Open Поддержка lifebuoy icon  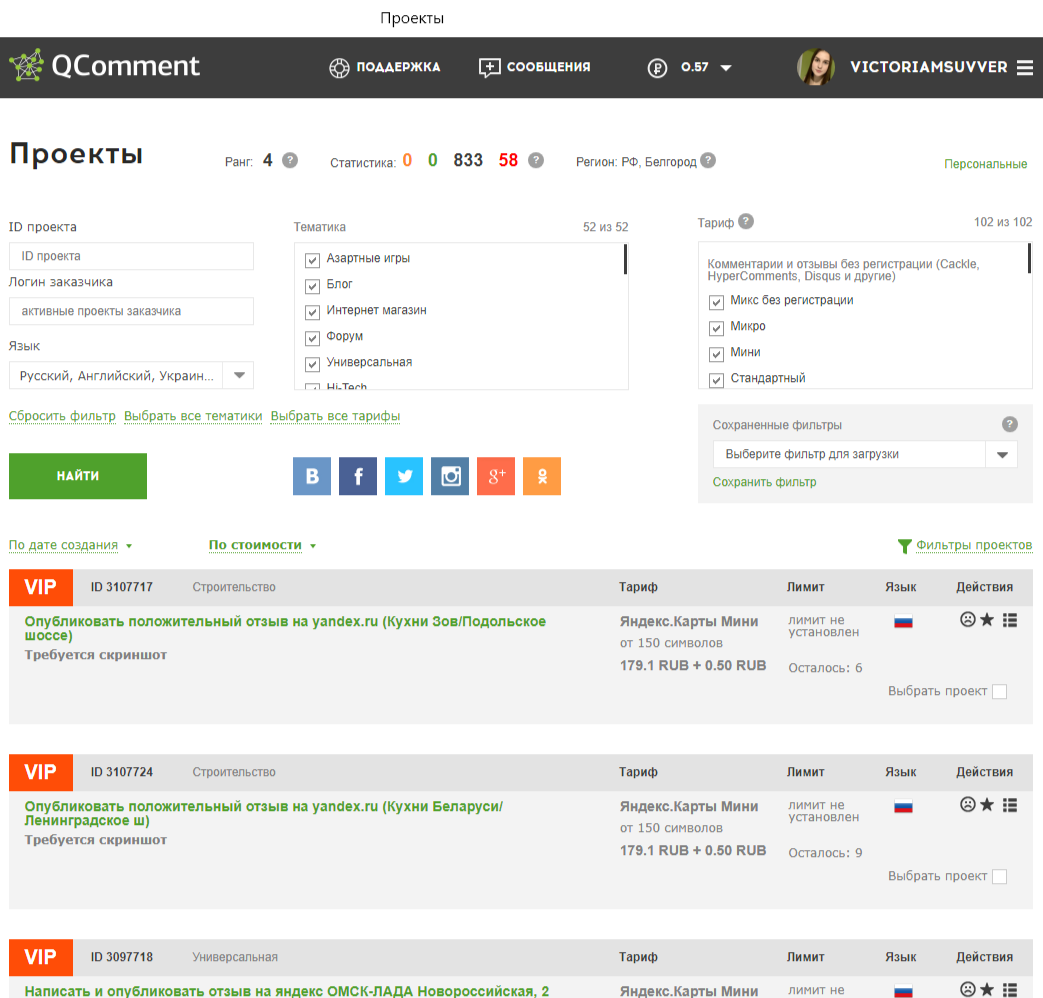pos(339,68)
